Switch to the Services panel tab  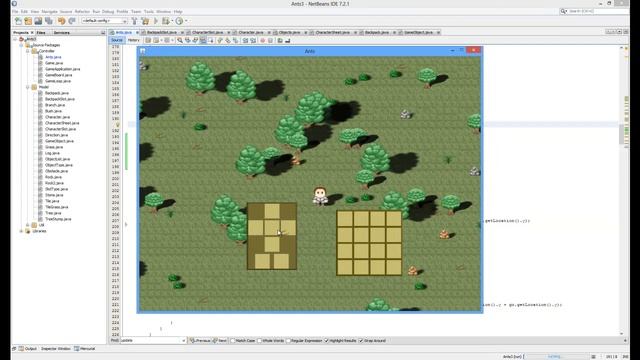62,32
